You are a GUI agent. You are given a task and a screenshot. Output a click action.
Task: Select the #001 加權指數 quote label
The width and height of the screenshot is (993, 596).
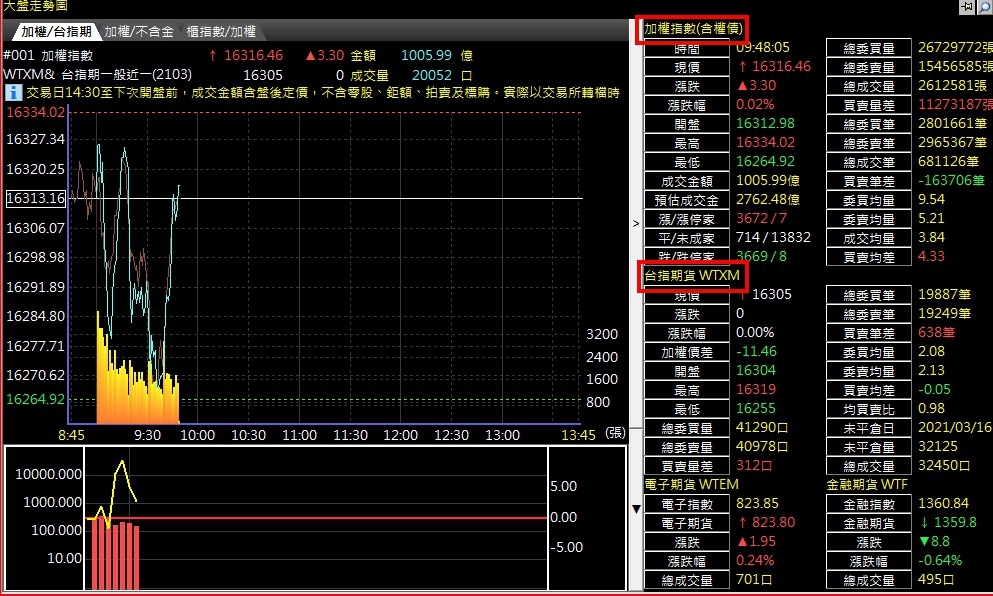coord(47,56)
